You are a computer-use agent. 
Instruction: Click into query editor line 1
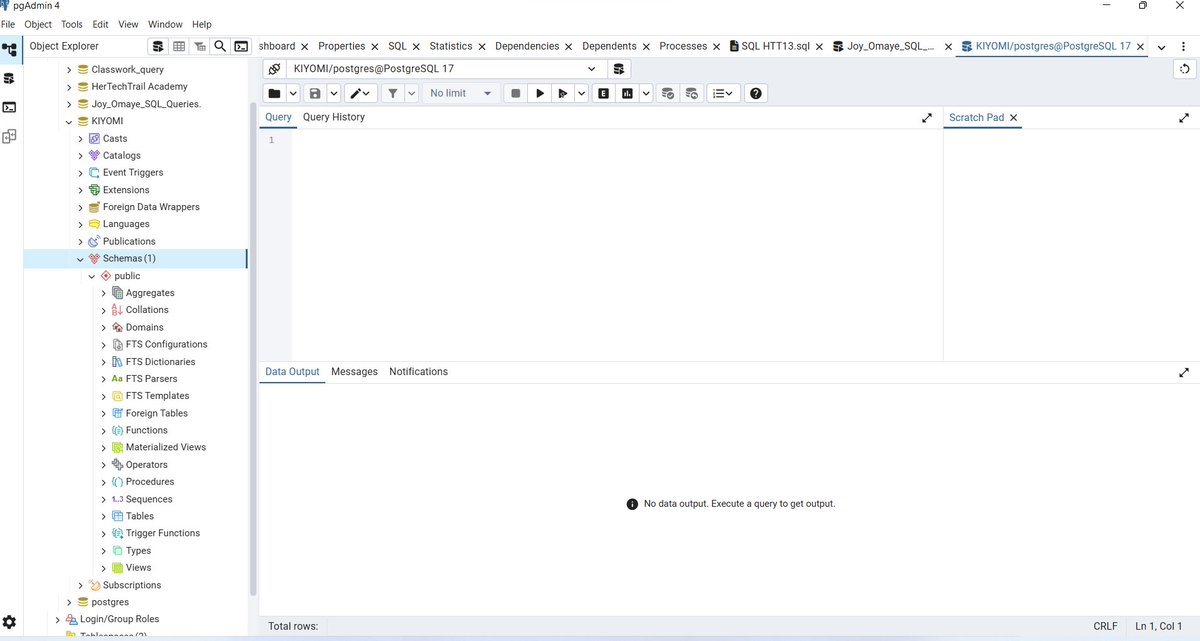[x=617, y=140]
